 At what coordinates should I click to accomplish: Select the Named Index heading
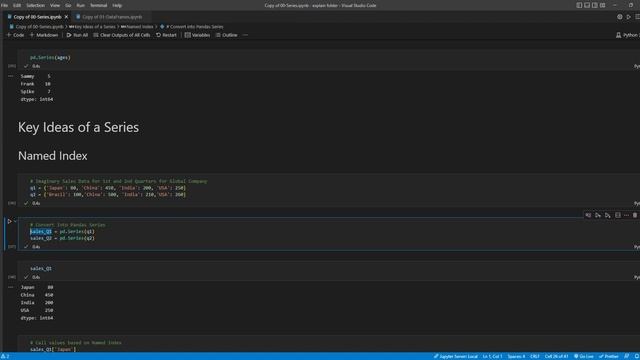(53, 156)
